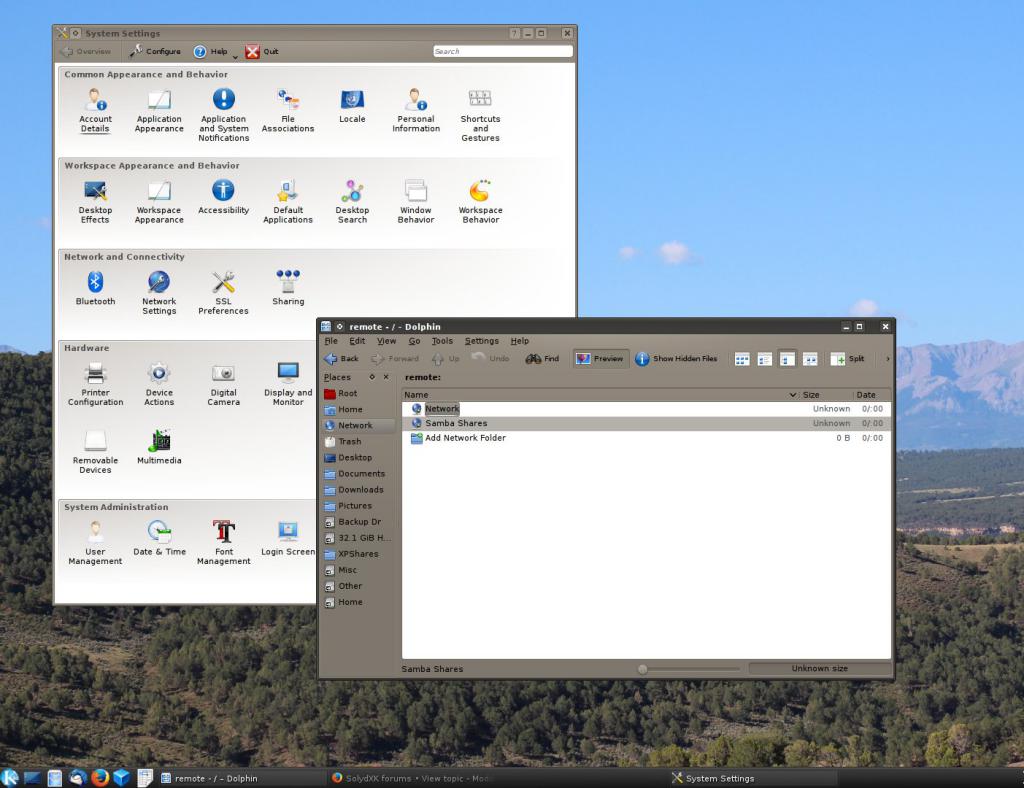Open Dolphin File menu

331,341
